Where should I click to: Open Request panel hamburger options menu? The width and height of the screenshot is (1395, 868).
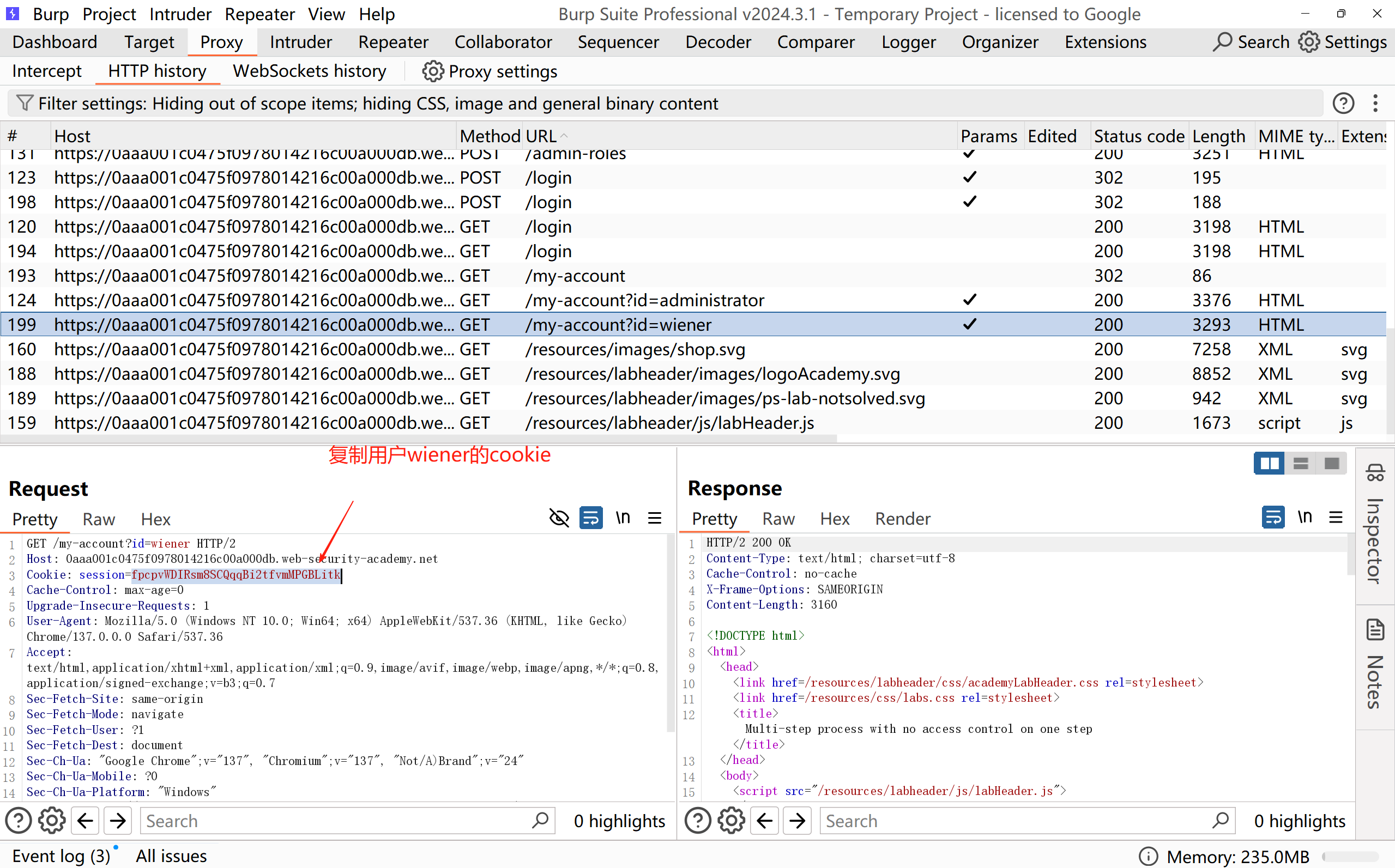655,518
